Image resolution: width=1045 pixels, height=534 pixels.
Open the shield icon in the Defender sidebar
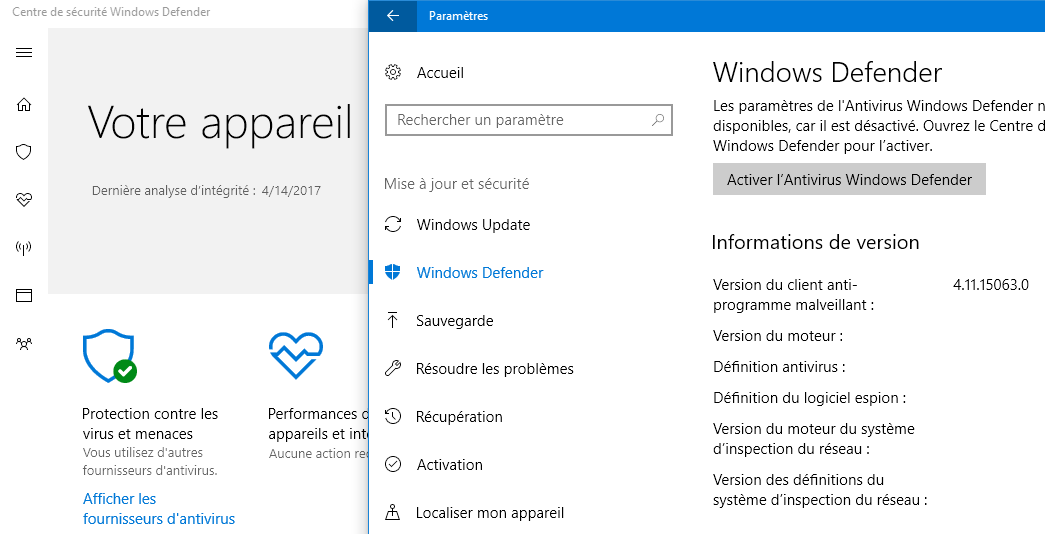tap(24, 152)
